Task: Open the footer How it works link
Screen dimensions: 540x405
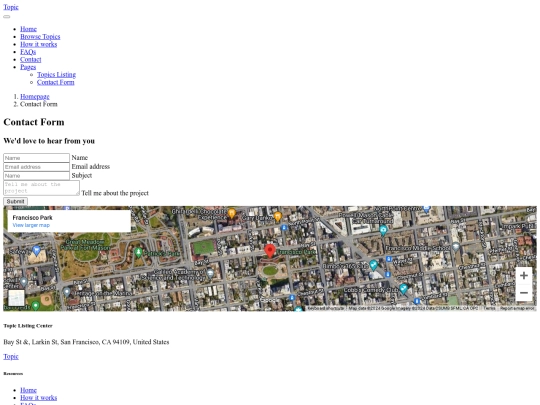Action: click(x=39, y=398)
